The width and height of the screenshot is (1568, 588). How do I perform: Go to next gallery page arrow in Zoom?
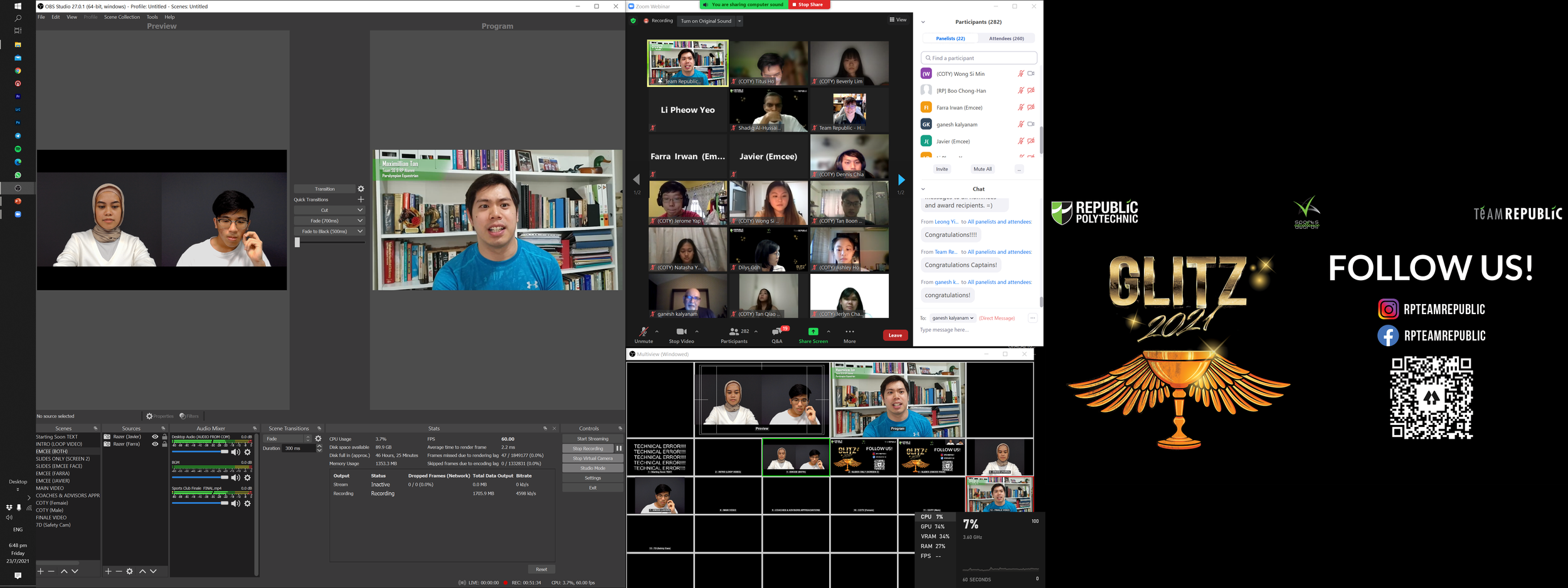point(901,180)
